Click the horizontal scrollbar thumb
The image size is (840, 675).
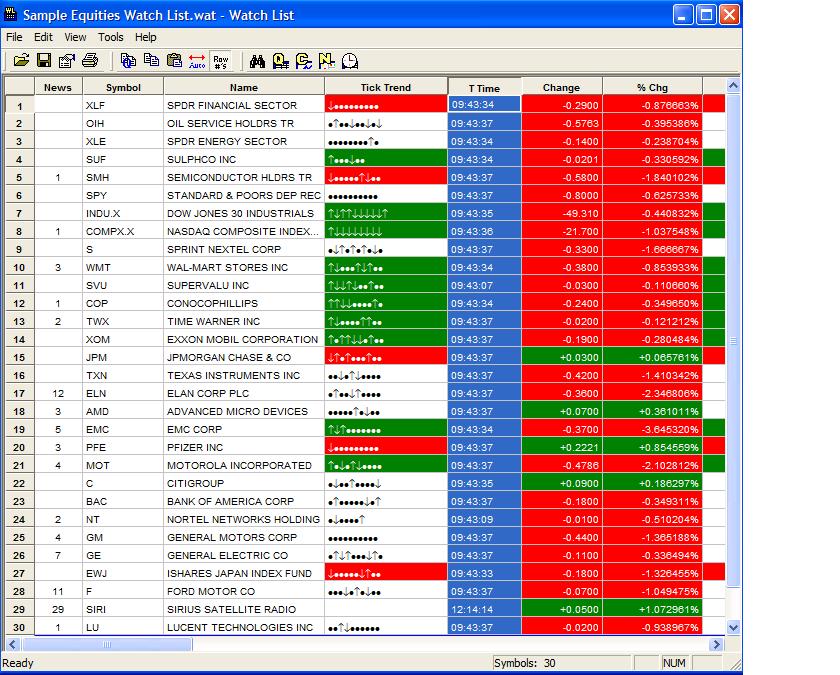click(x=107, y=644)
